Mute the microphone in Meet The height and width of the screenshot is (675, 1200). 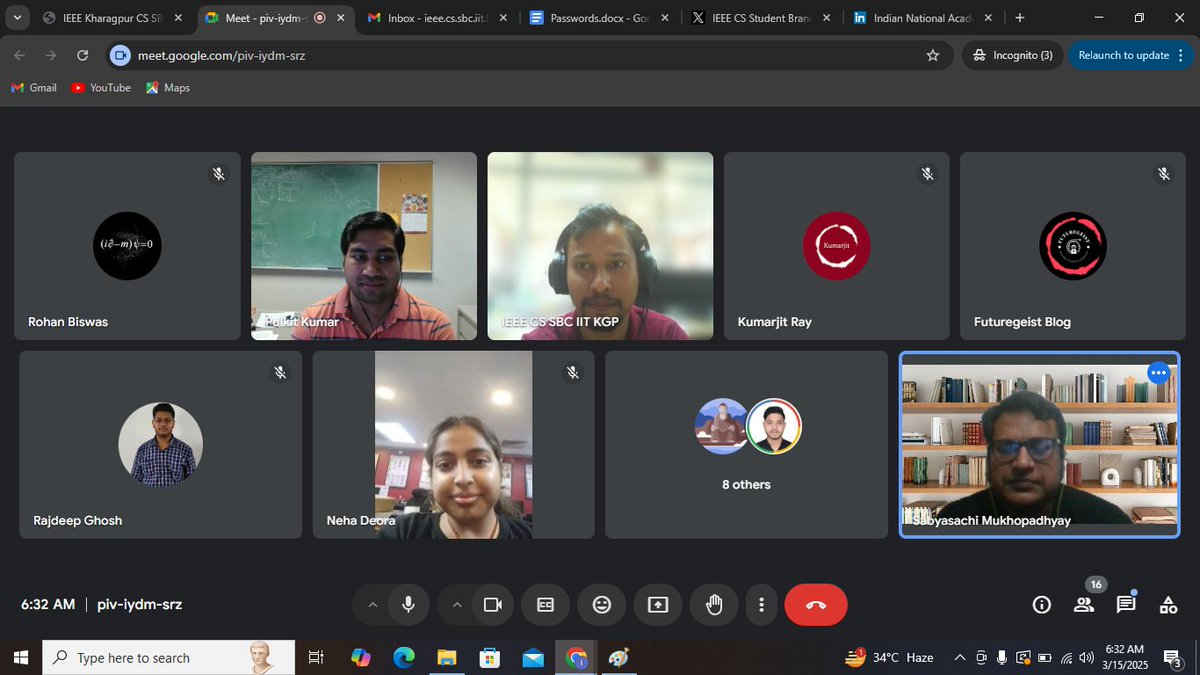(408, 605)
